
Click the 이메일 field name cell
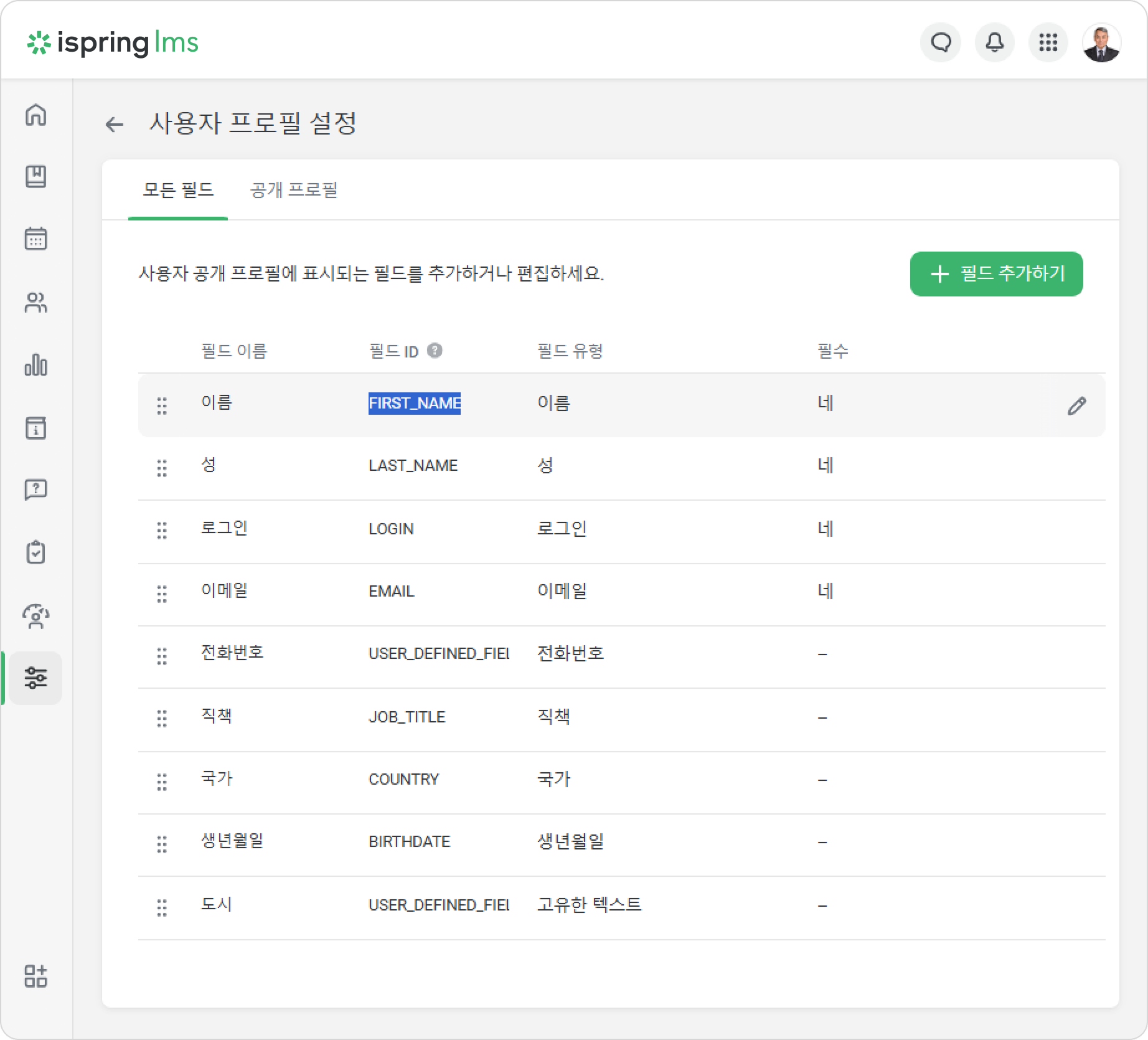224,590
